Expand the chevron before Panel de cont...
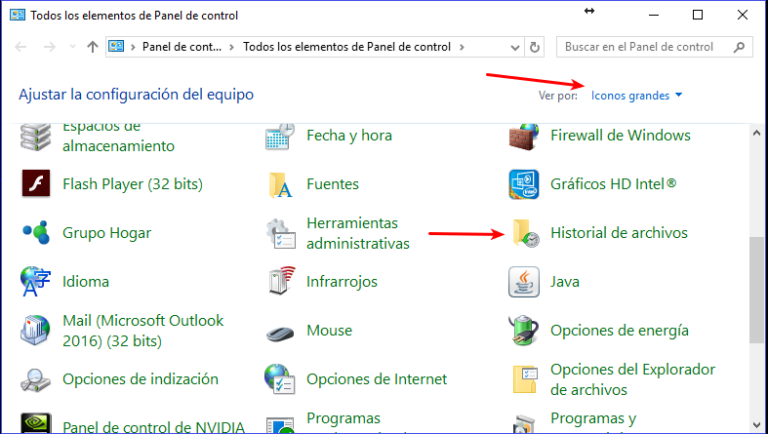The height and width of the screenshot is (434, 768). click(133, 47)
